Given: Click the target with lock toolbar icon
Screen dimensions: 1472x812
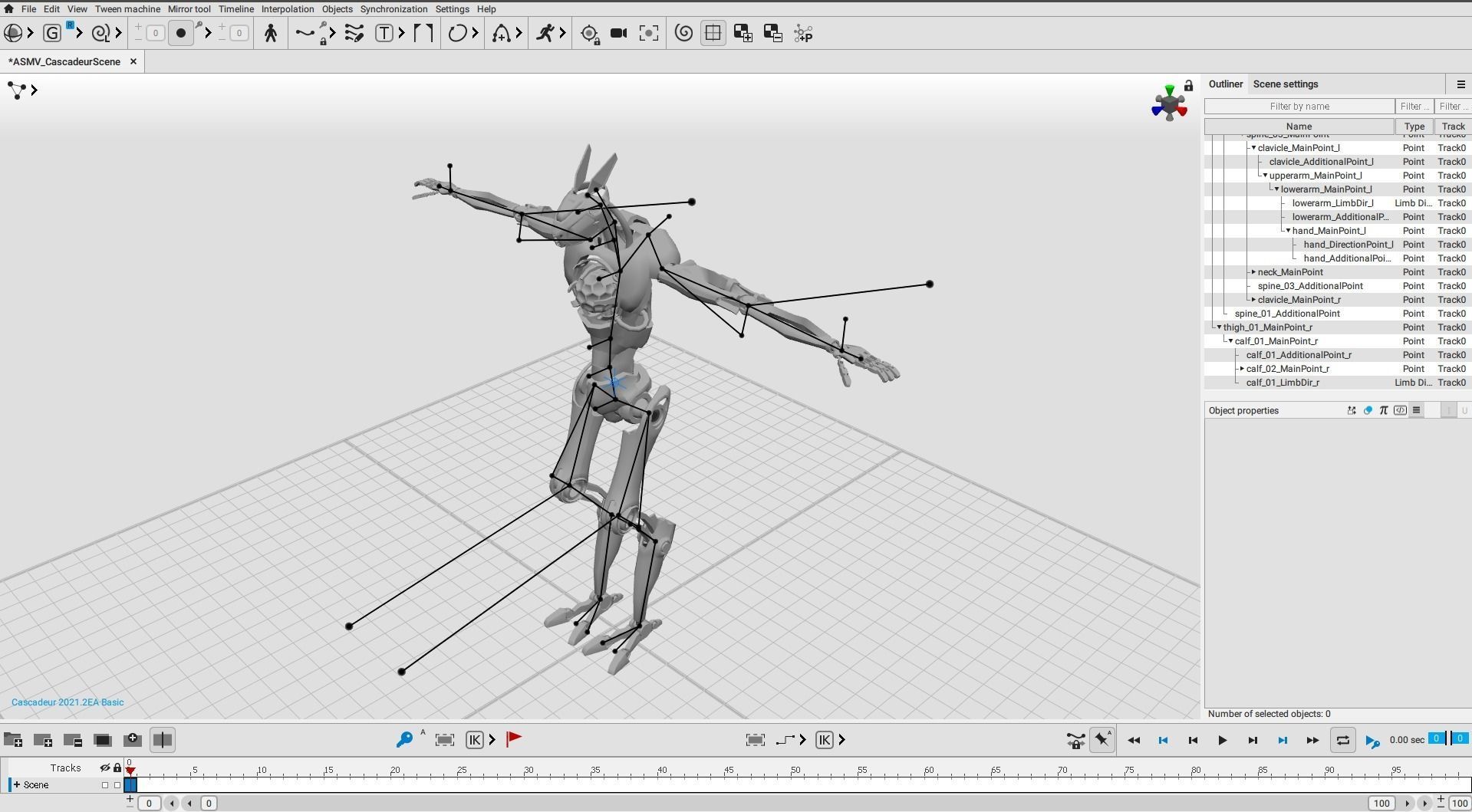Looking at the screenshot, I should click(589, 34).
